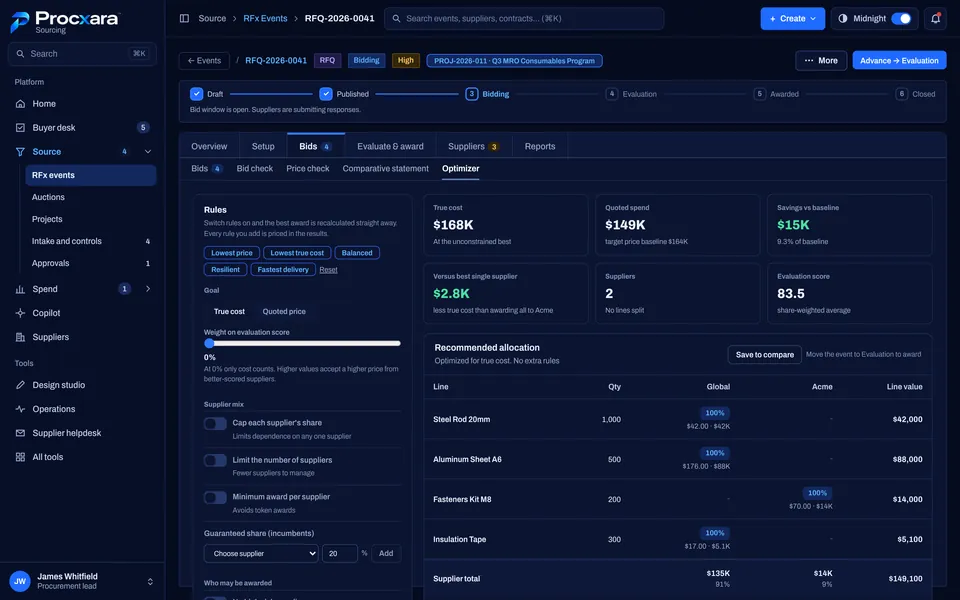
Task: Click the guaranteed share percent field
Action: click(340, 553)
